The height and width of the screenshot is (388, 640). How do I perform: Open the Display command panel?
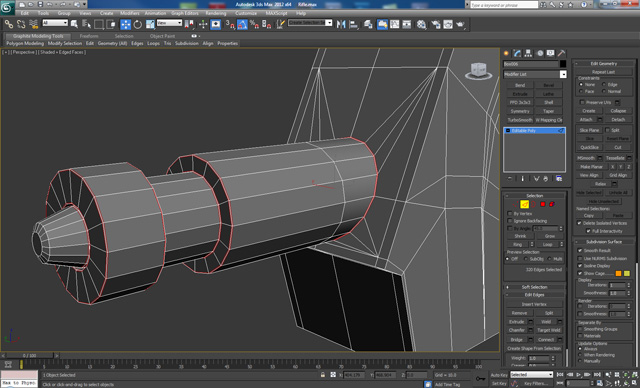click(x=551, y=53)
